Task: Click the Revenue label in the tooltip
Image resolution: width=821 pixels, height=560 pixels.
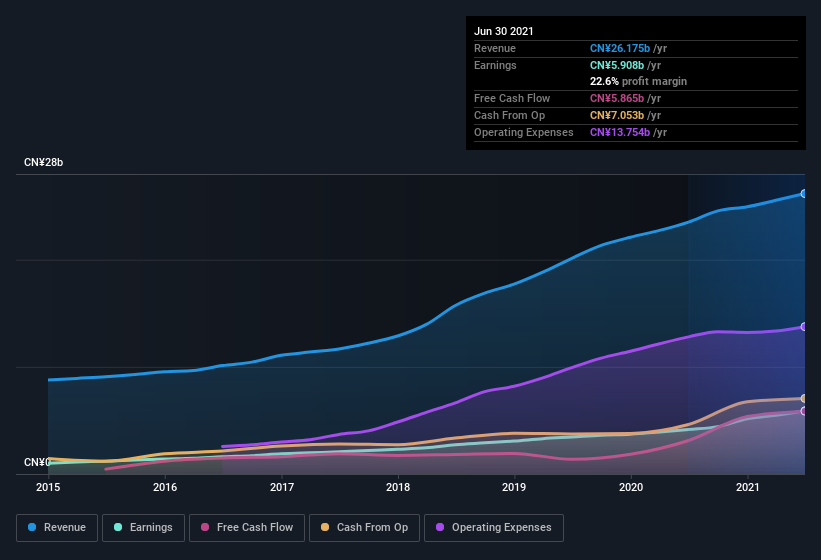Action: tap(495, 48)
